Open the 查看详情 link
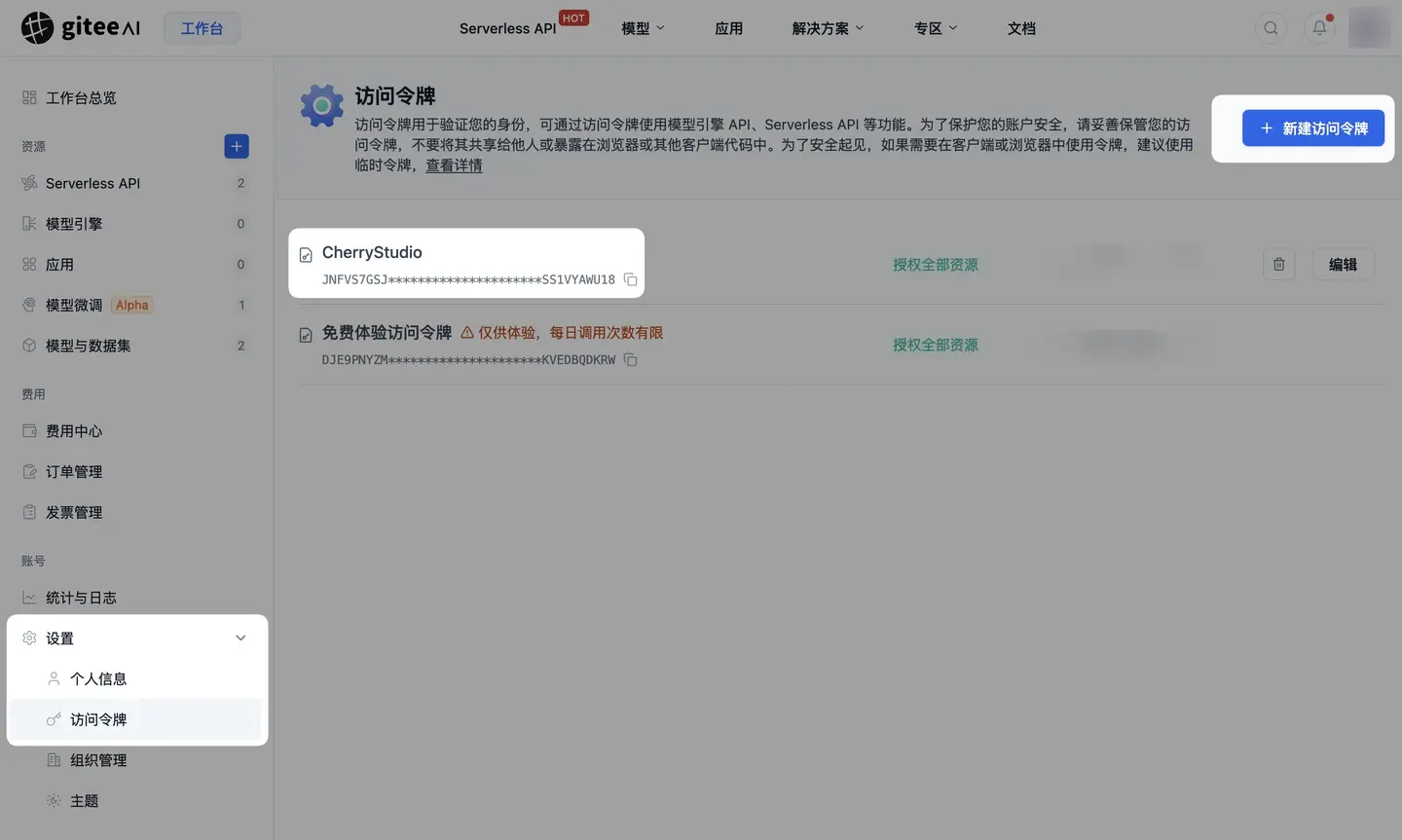Screen dimensions: 1402x840 [454, 165]
